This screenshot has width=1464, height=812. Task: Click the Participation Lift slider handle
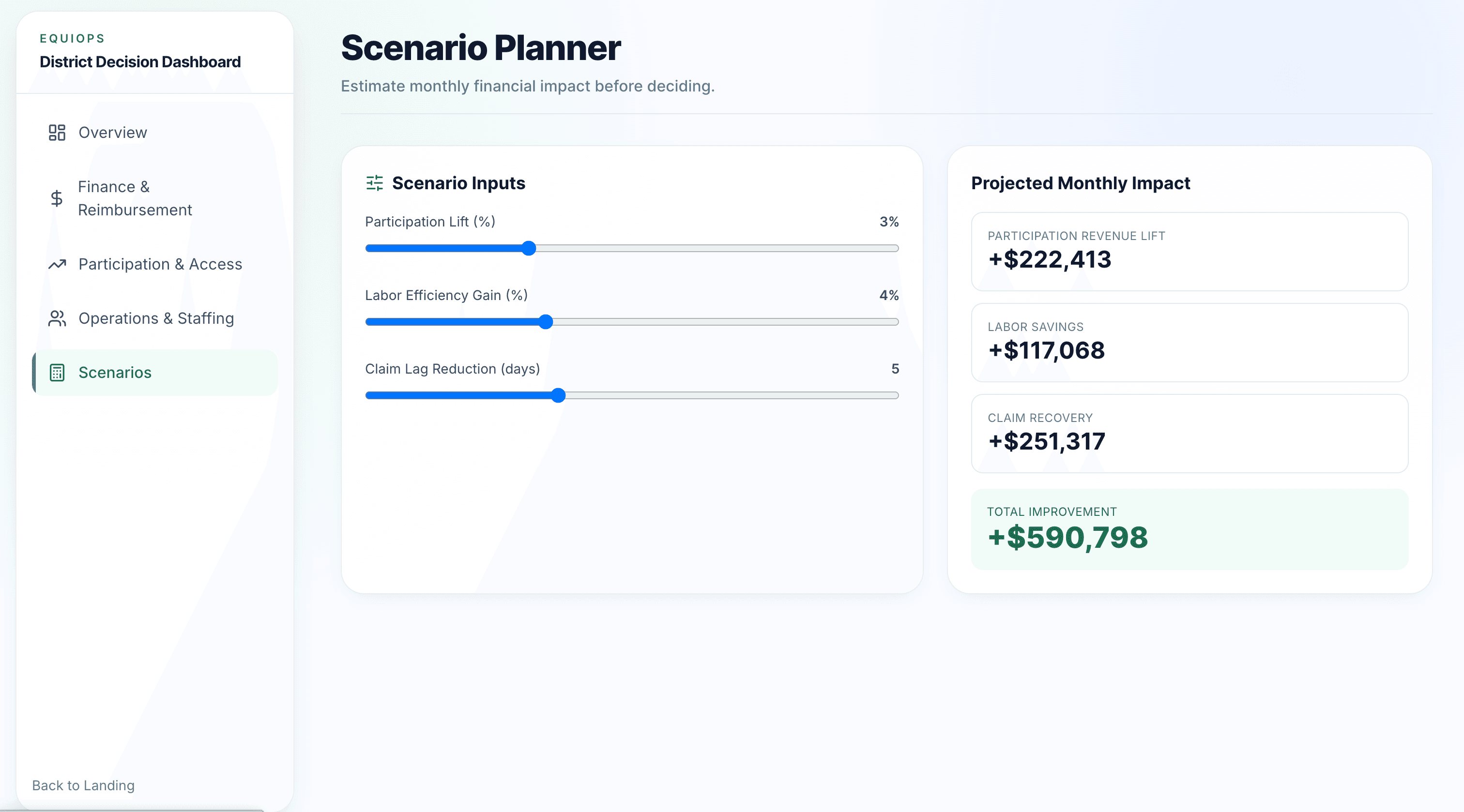point(529,248)
